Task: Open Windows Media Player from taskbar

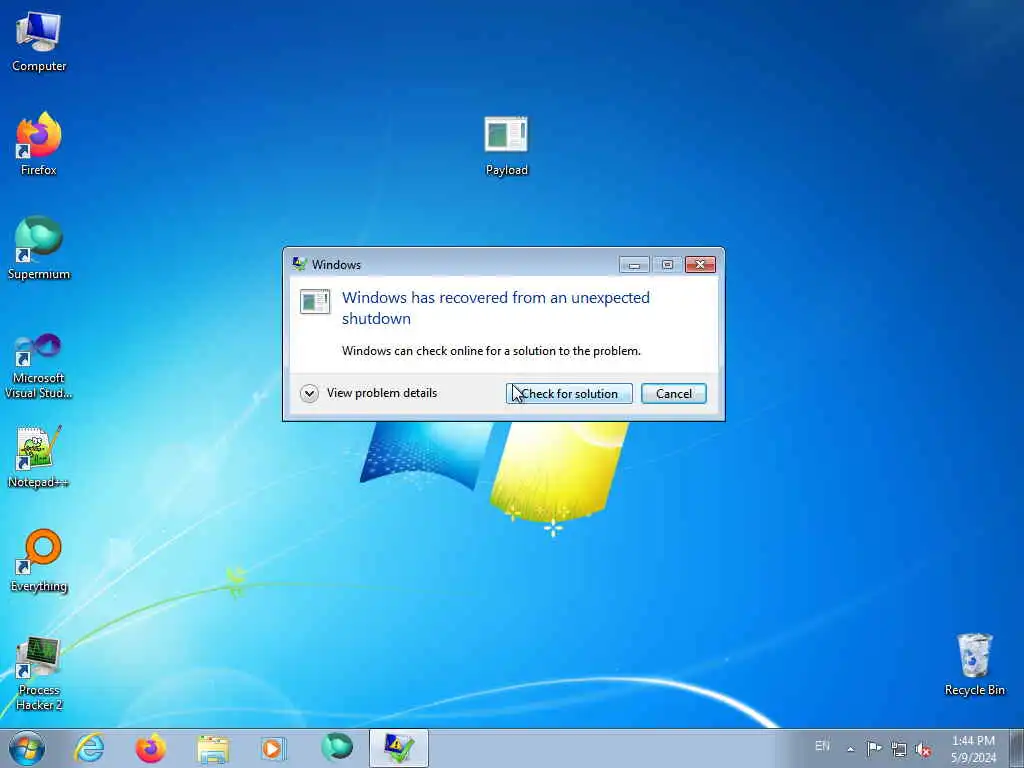Action: coord(274,748)
